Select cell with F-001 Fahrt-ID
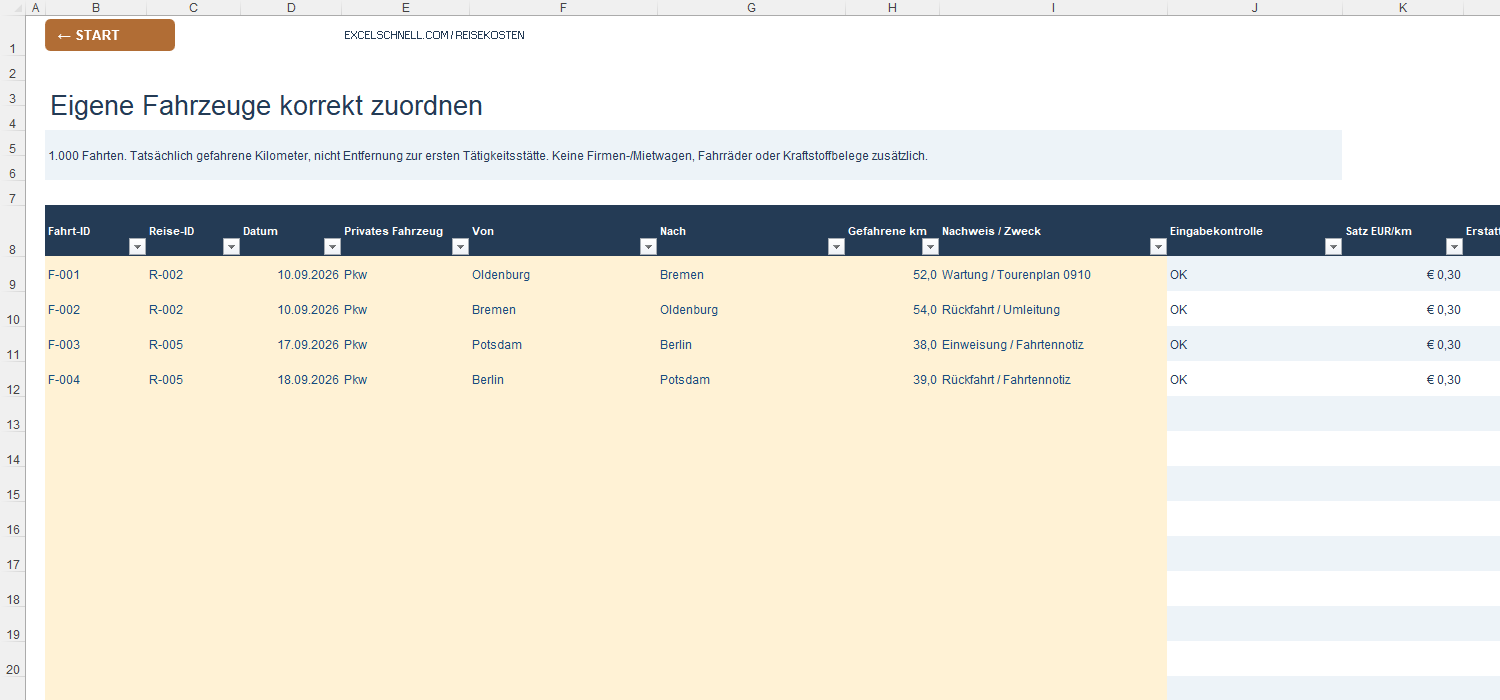1500x700 pixels. pyautogui.click(x=95, y=274)
